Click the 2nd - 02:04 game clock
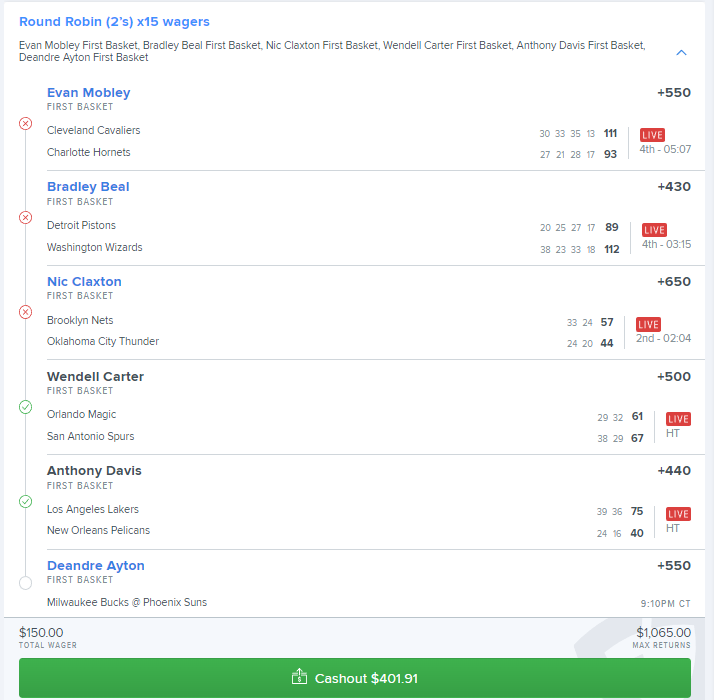Image resolution: width=714 pixels, height=700 pixels. [x=663, y=338]
